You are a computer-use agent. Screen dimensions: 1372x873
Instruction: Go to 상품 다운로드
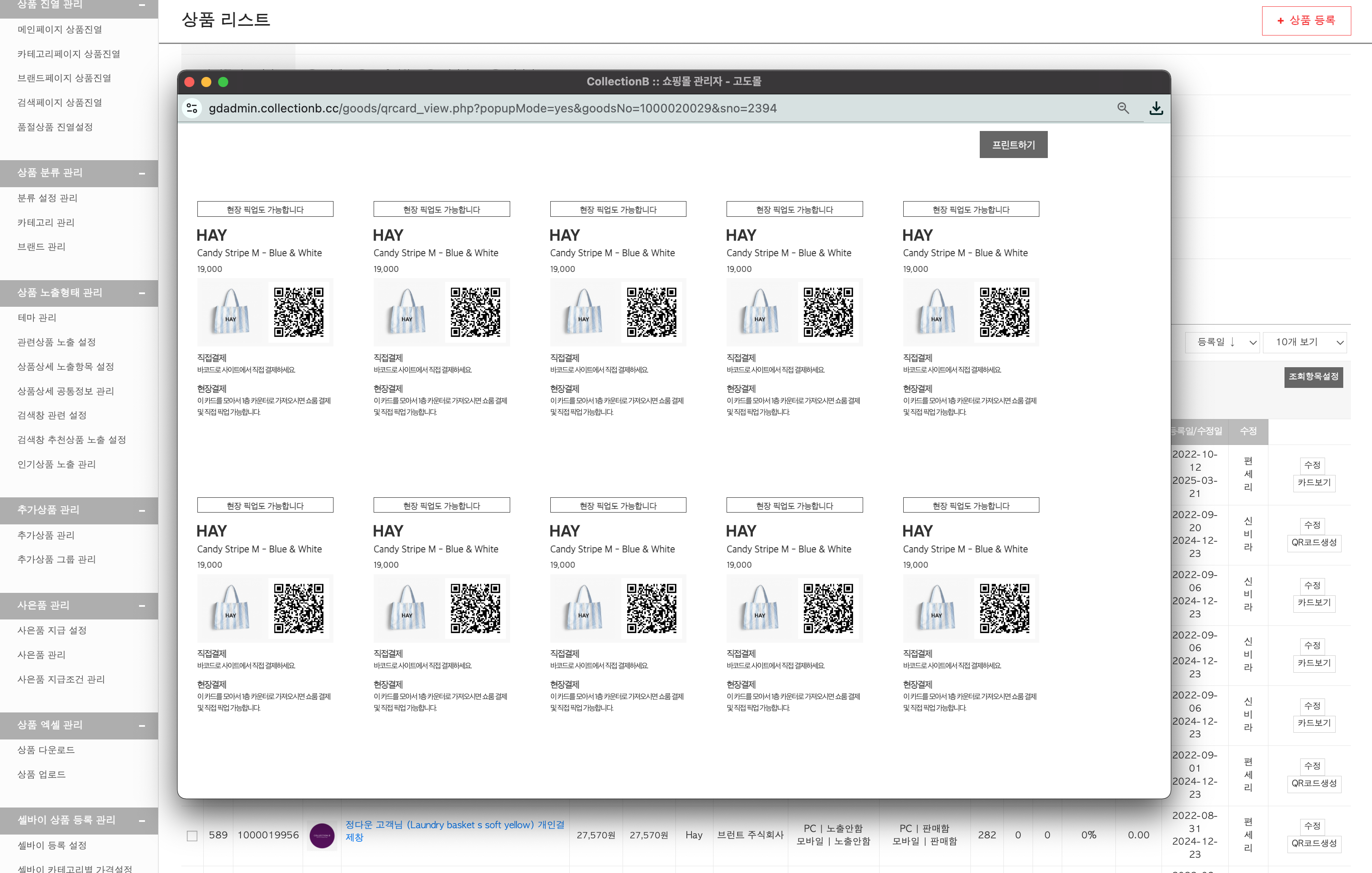(x=46, y=750)
